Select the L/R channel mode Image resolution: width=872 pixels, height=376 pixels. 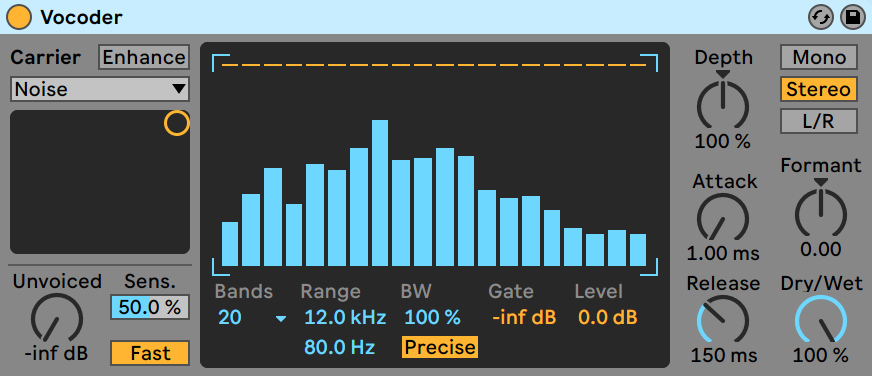click(x=819, y=121)
